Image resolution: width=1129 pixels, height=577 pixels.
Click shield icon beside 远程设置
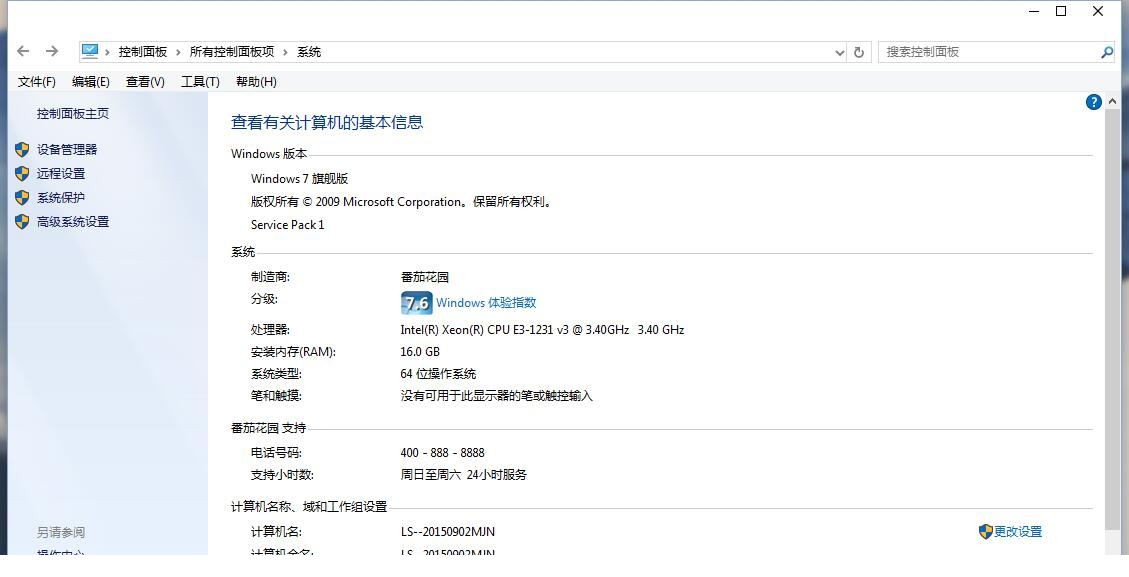pos(22,174)
